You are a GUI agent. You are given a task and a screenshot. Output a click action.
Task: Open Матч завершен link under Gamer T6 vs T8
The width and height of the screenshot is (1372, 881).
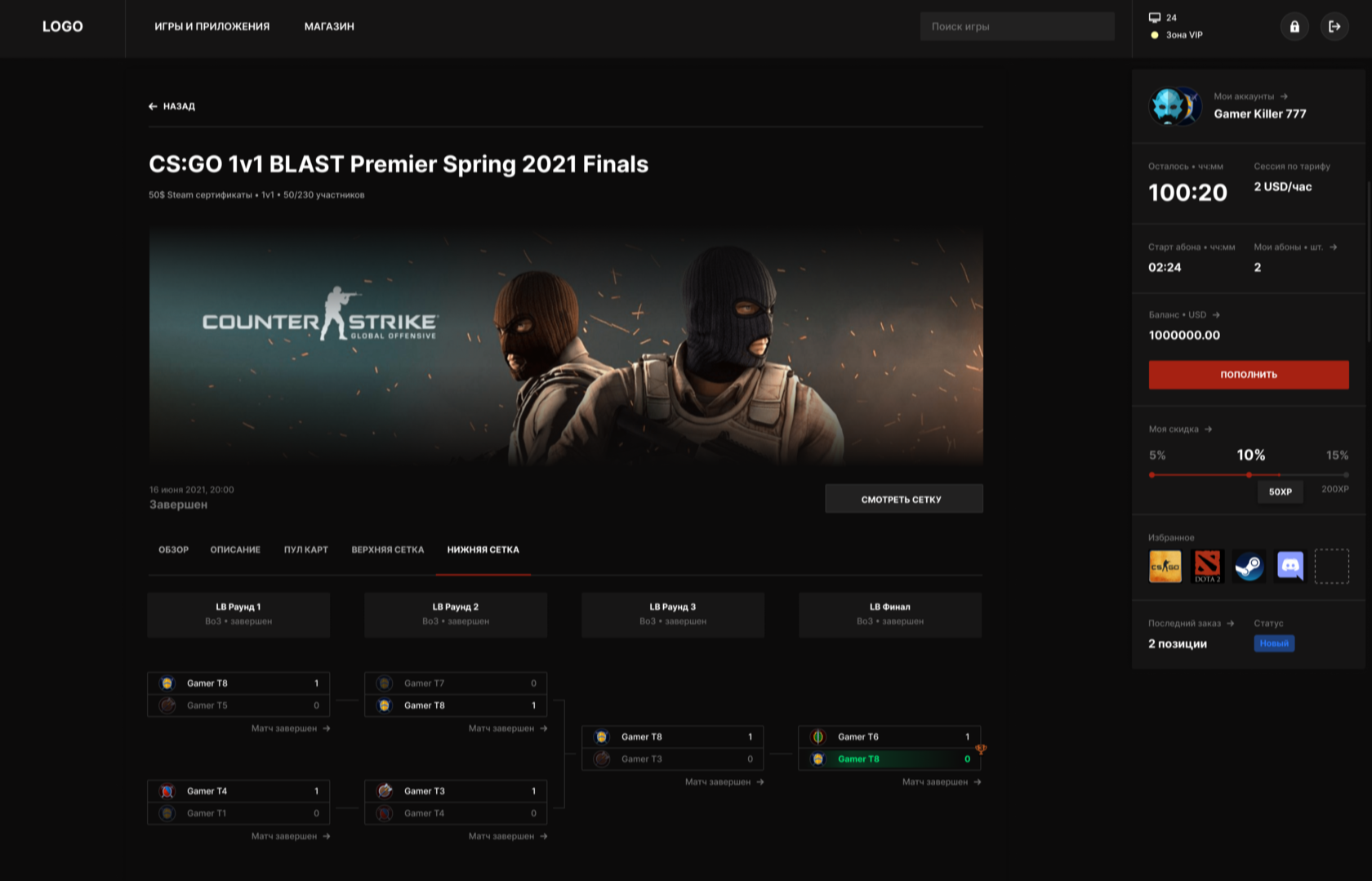pyautogui.click(x=942, y=782)
